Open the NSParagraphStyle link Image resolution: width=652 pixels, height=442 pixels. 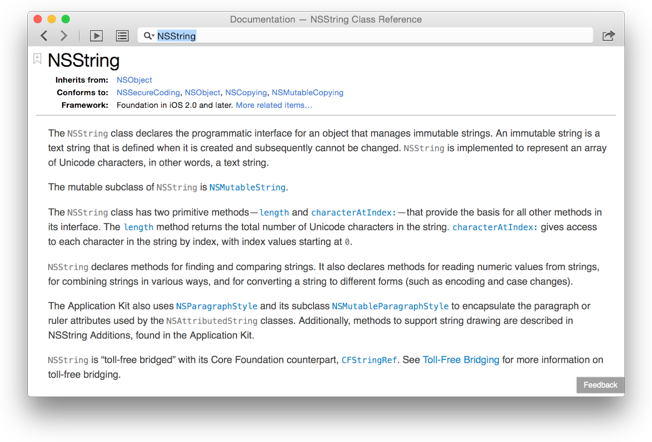pos(217,306)
